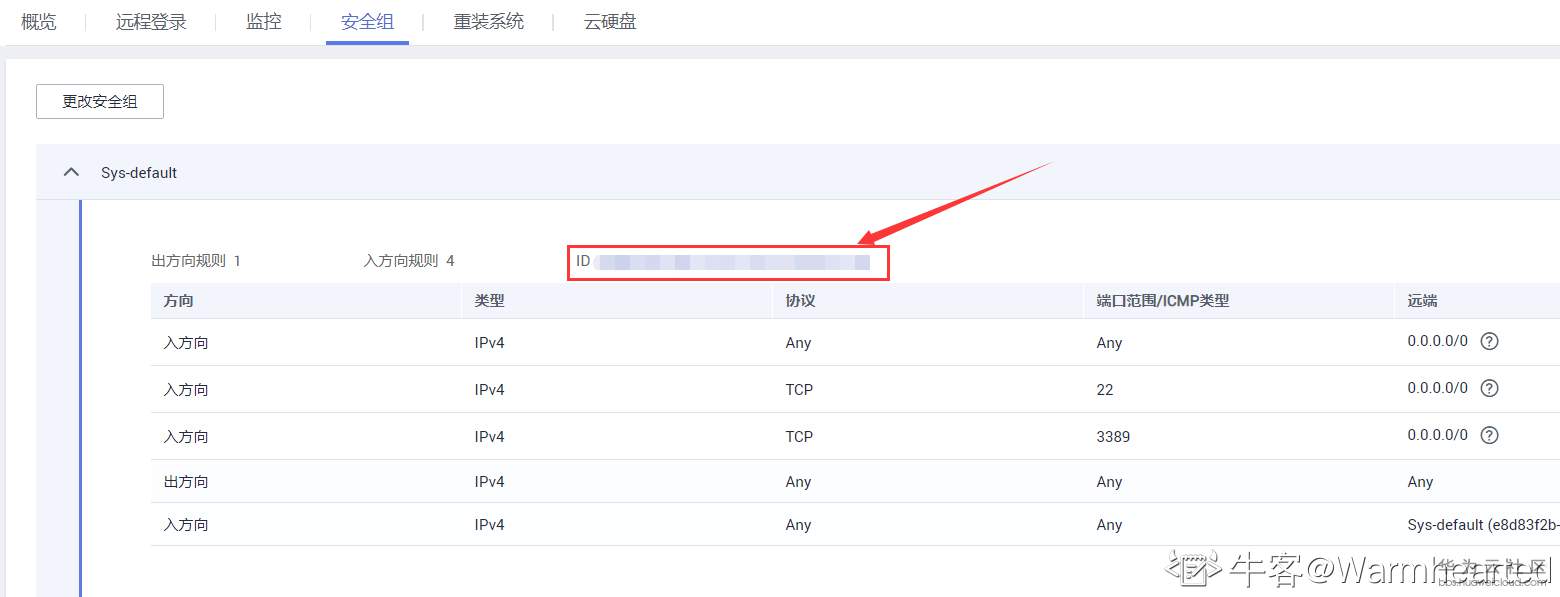This screenshot has height=597, width=1560.
Task: Open the 重装系统 tab
Action: pyautogui.click(x=488, y=22)
